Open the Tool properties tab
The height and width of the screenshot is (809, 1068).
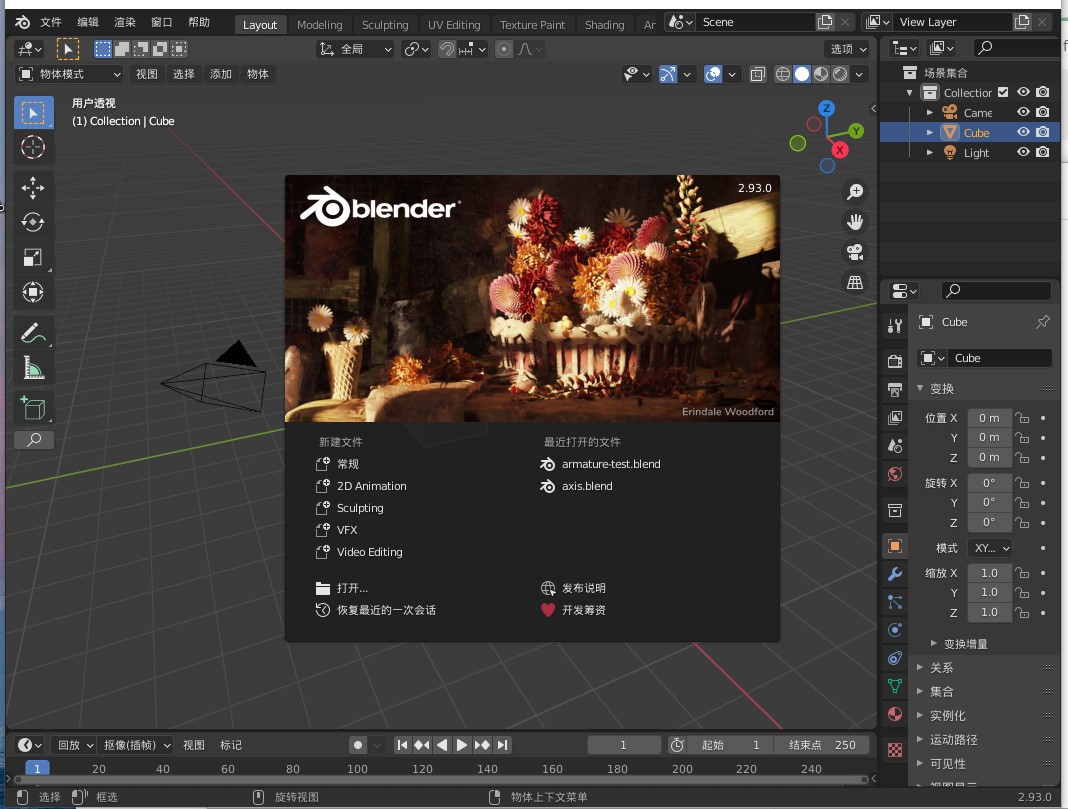tap(895, 326)
